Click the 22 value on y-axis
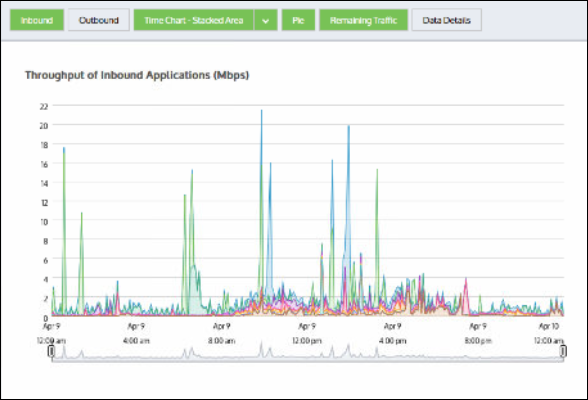Viewport: 588px width, 400px height. pos(44,106)
